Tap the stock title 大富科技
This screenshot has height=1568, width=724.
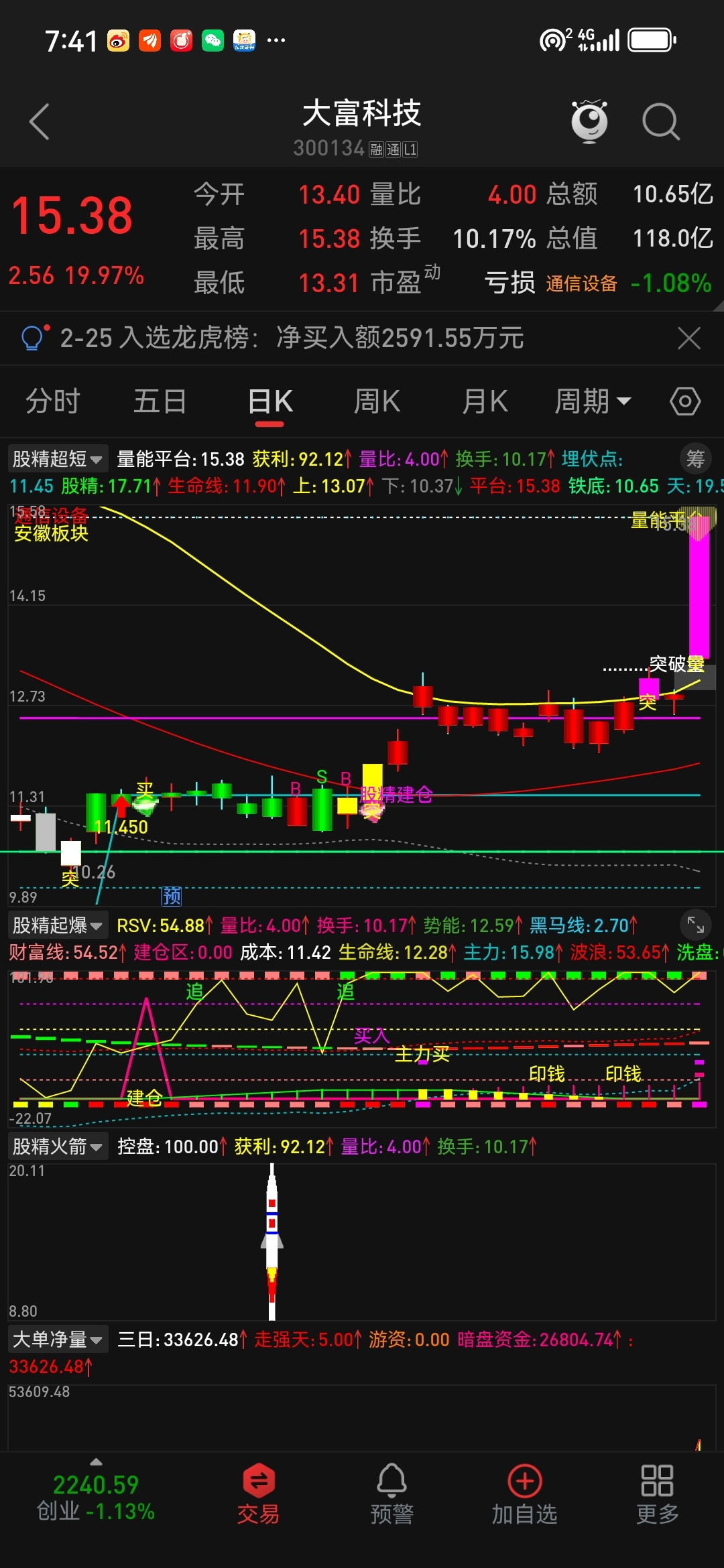coord(361,113)
